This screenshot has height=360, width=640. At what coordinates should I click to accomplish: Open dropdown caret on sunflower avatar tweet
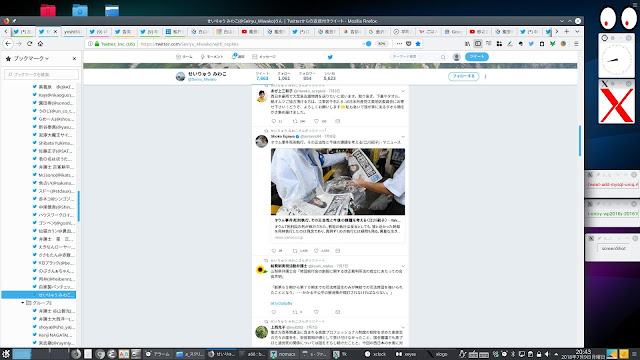[x=403, y=267]
